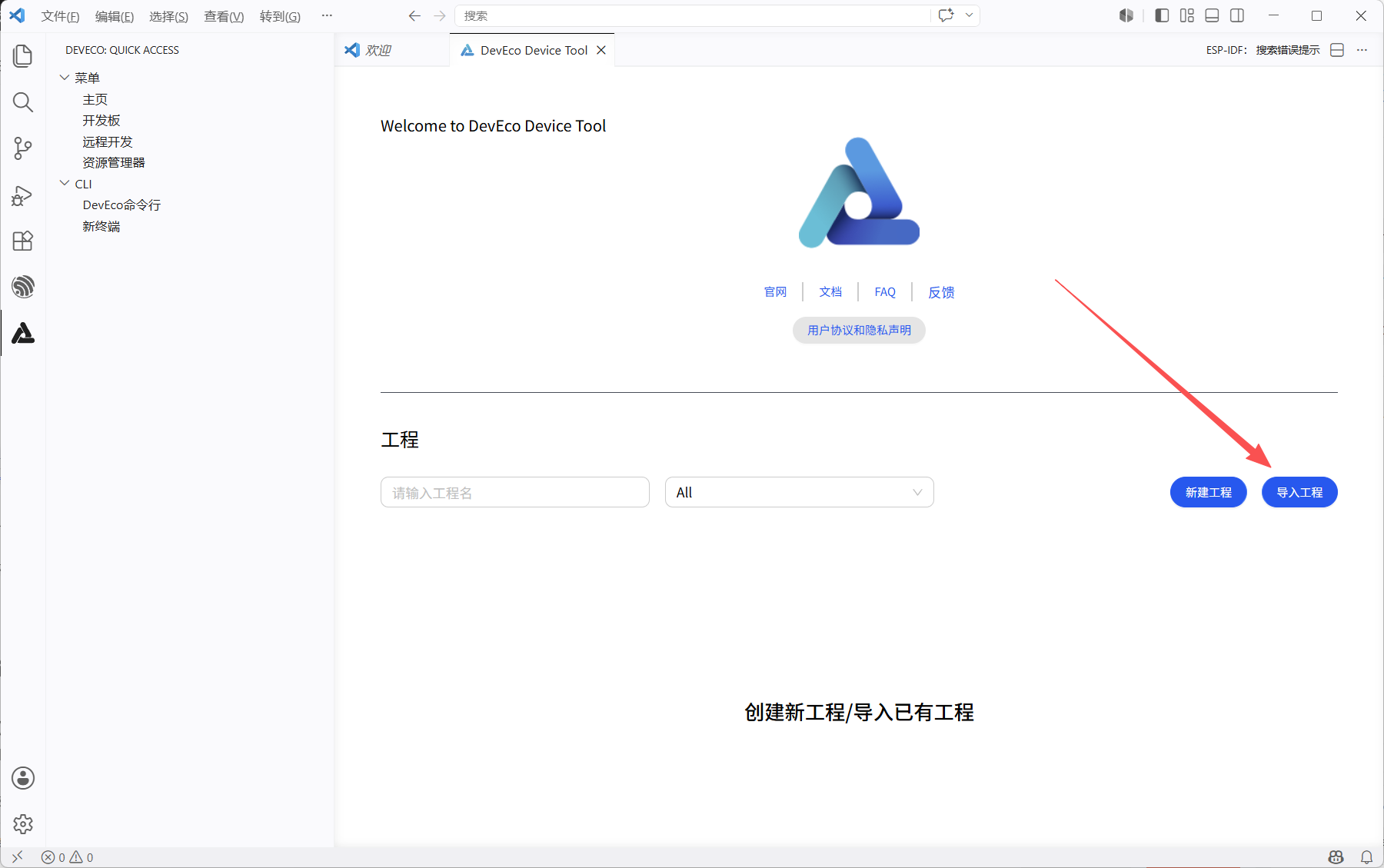This screenshot has width=1384, height=868.
Task: Click the remote window status bar icon
Action: coord(17,856)
